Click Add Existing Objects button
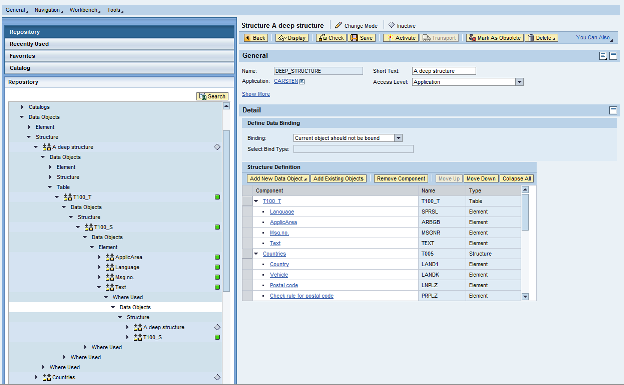Screen dimensions: 624x385 click(x=338, y=179)
